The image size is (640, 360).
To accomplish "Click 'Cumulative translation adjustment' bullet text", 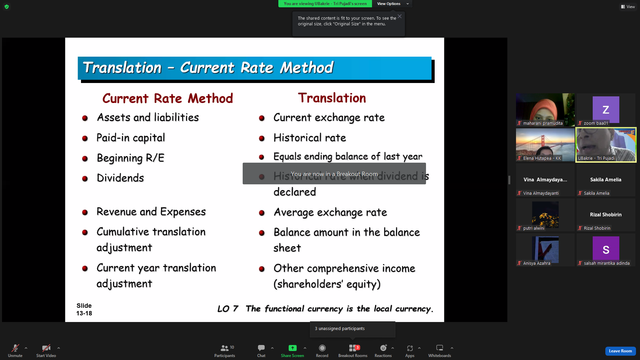I will point(151,240).
